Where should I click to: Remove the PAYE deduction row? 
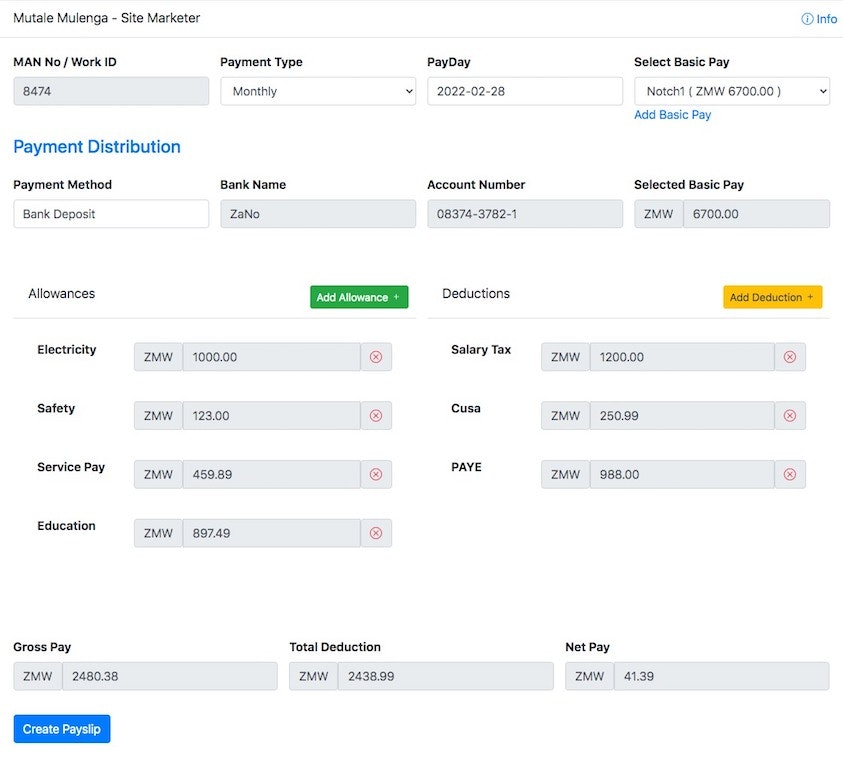[x=790, y=474]
